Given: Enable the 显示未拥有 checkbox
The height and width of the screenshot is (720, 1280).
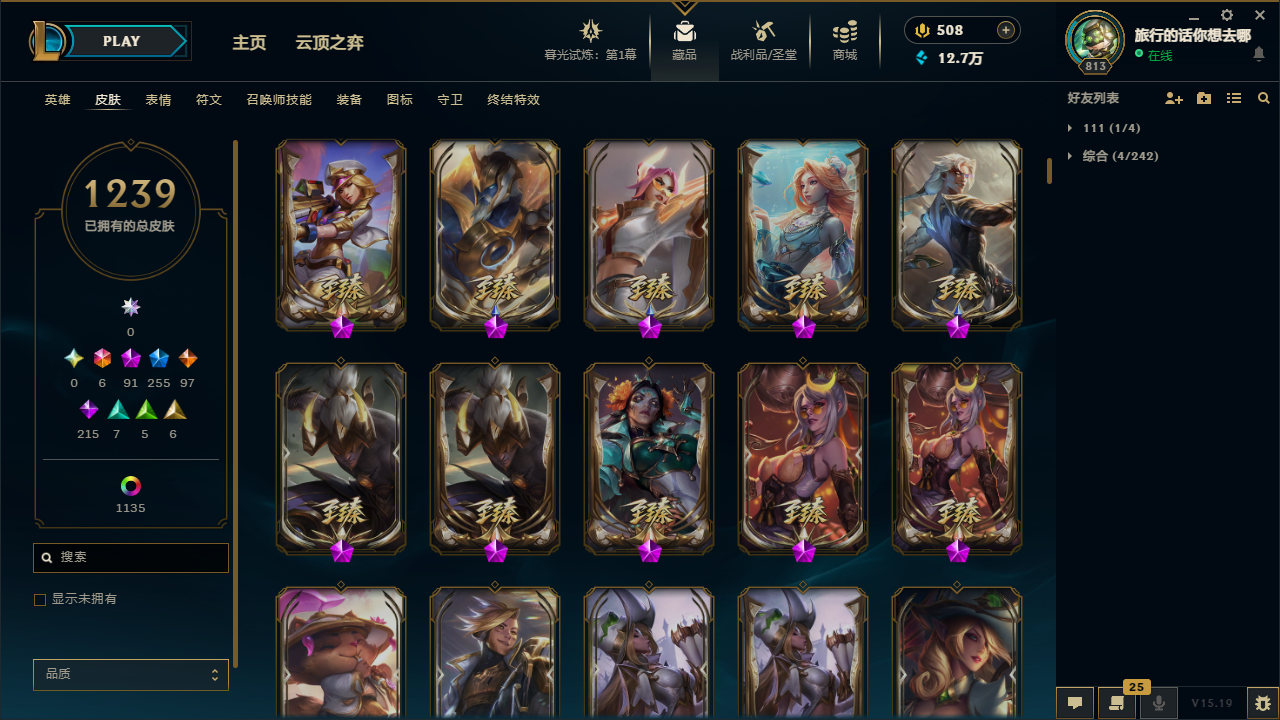Looking at the screenshot, I should coord(40,600).
